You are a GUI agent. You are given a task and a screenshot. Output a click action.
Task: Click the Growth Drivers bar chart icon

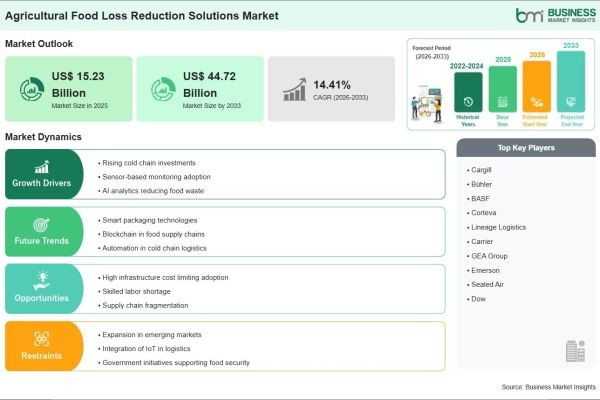pos(42,167)
